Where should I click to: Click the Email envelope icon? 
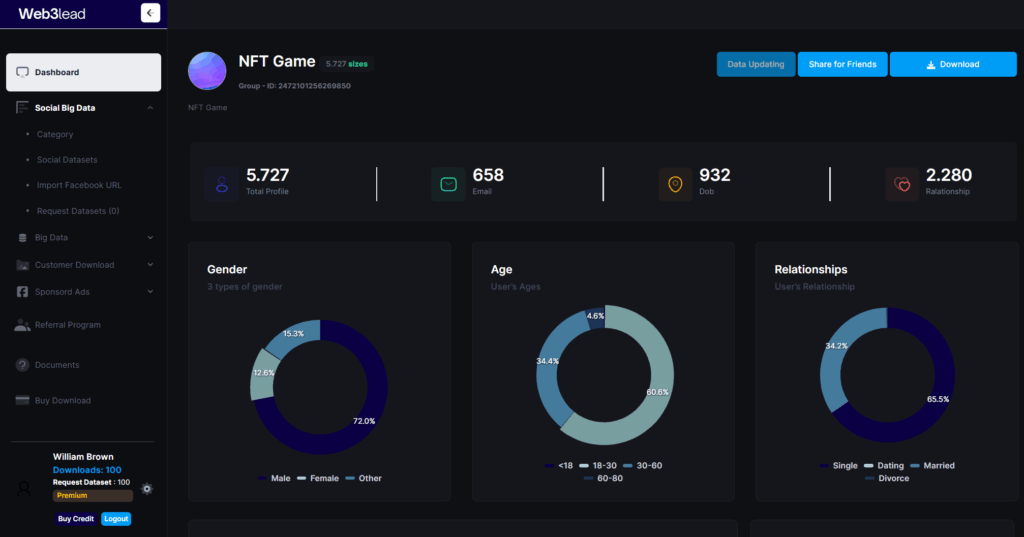[448, 184]
